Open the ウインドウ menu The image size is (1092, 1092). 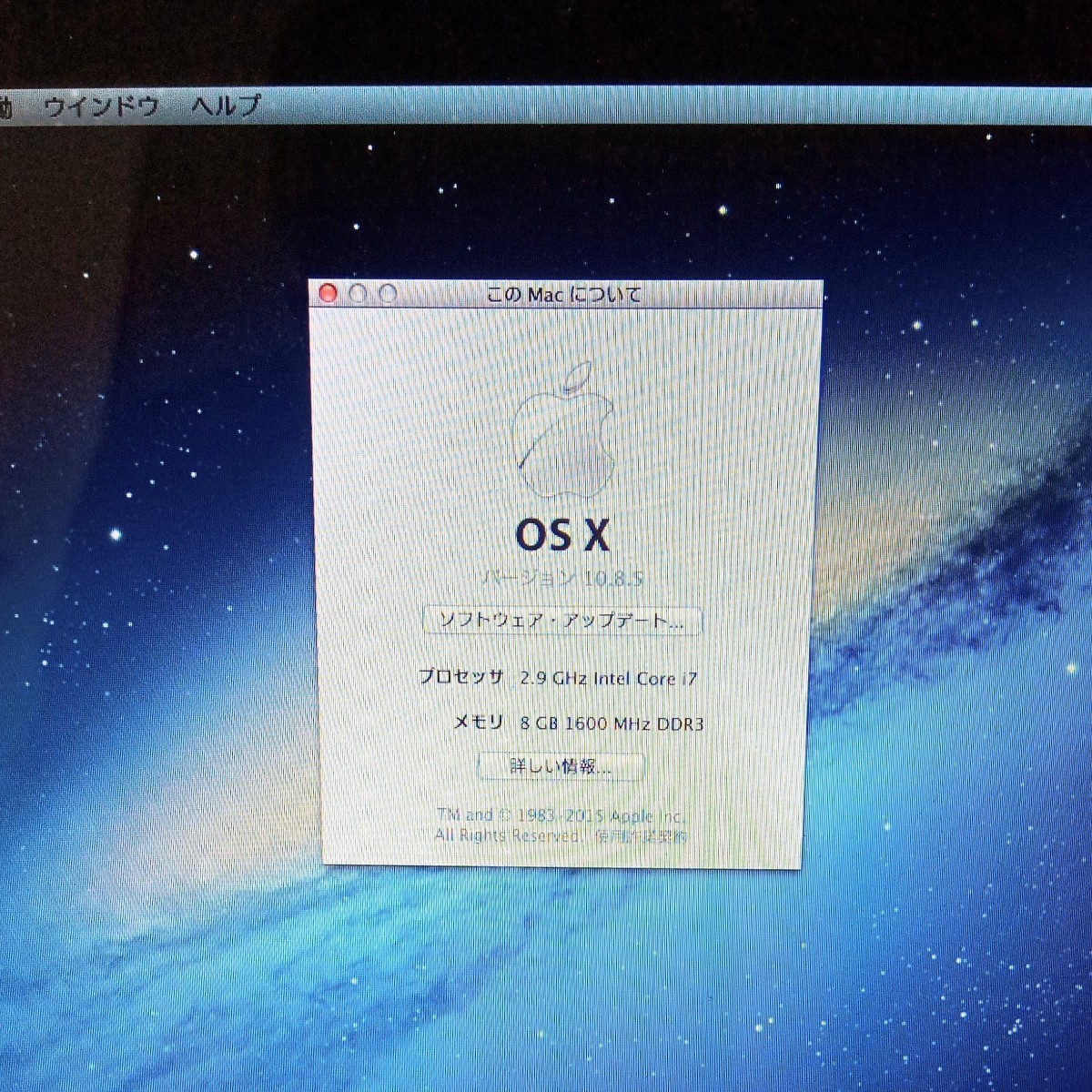tap(101, 107)
